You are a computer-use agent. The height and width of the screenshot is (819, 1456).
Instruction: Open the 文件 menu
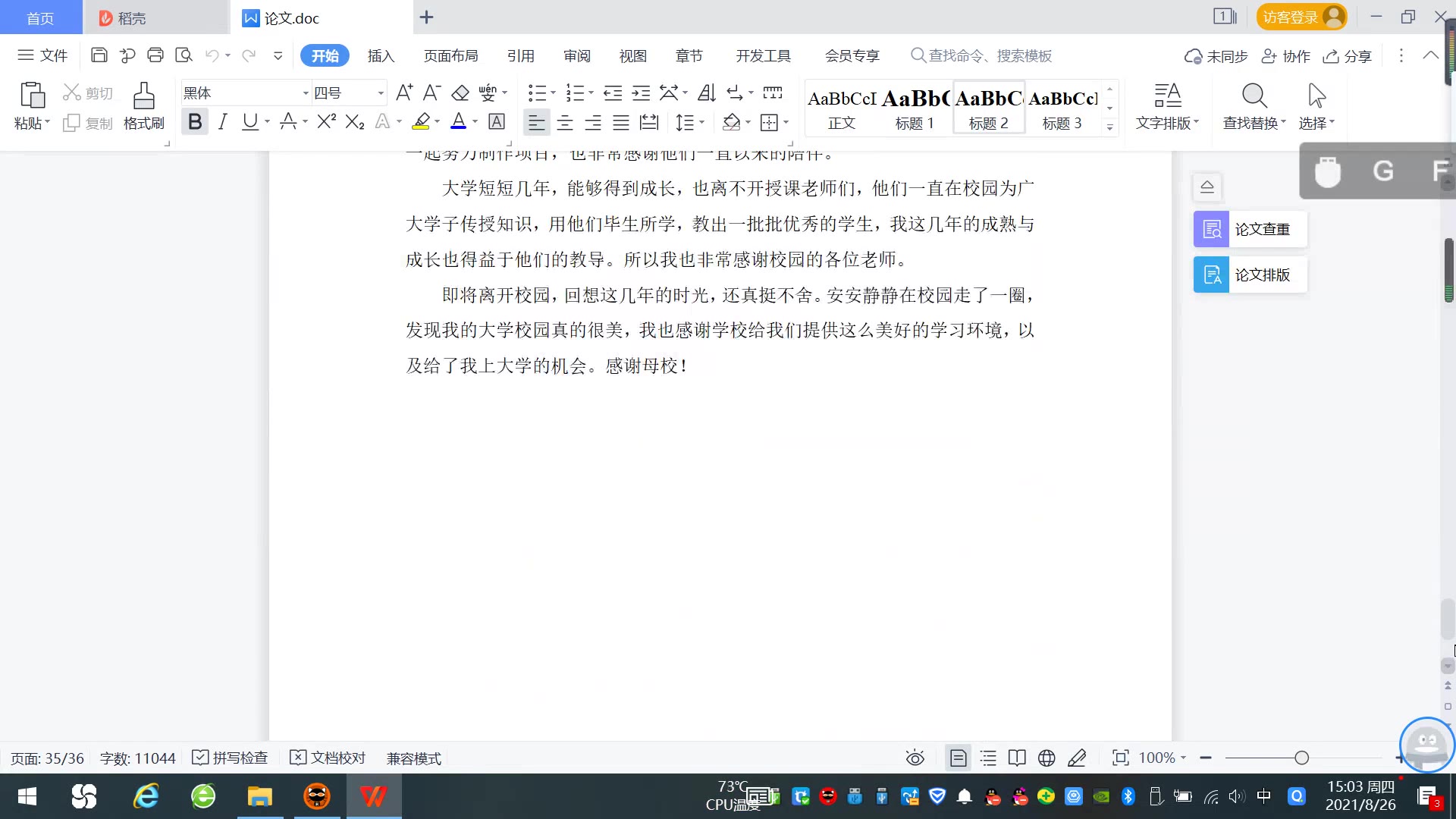click(x=42, y=55)
